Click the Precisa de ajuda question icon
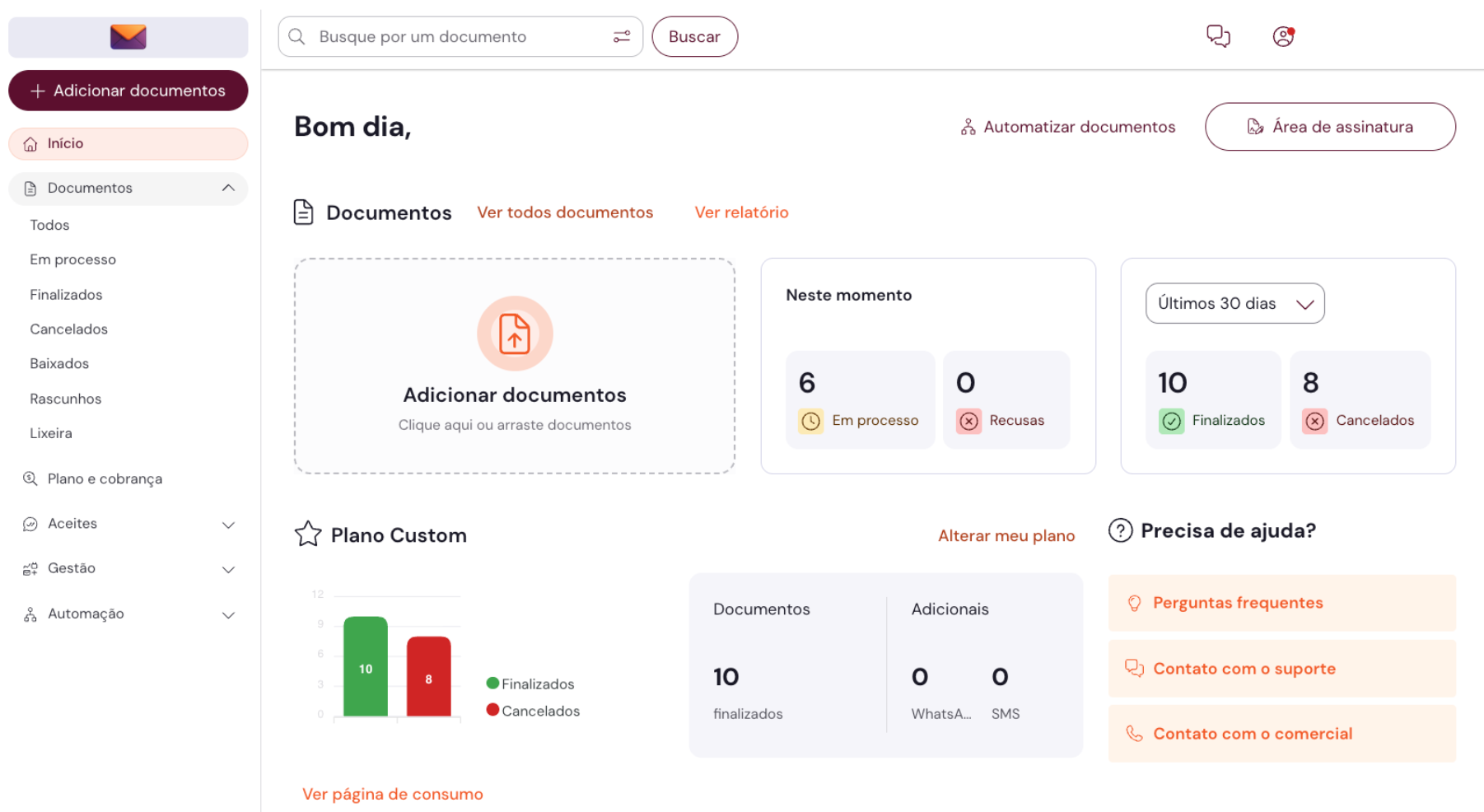This screenshot has width=1484, height=812. (1120, 530)
